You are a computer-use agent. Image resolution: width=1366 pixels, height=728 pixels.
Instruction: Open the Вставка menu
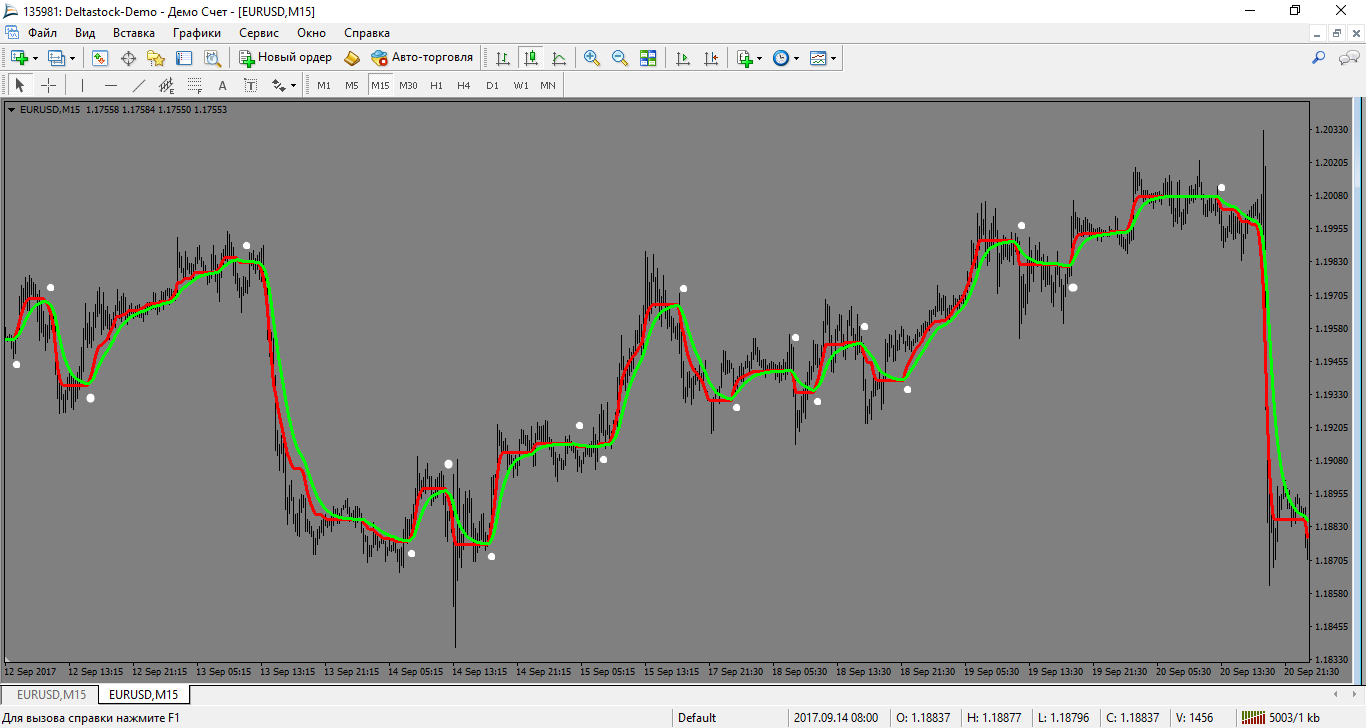[134, 33]
